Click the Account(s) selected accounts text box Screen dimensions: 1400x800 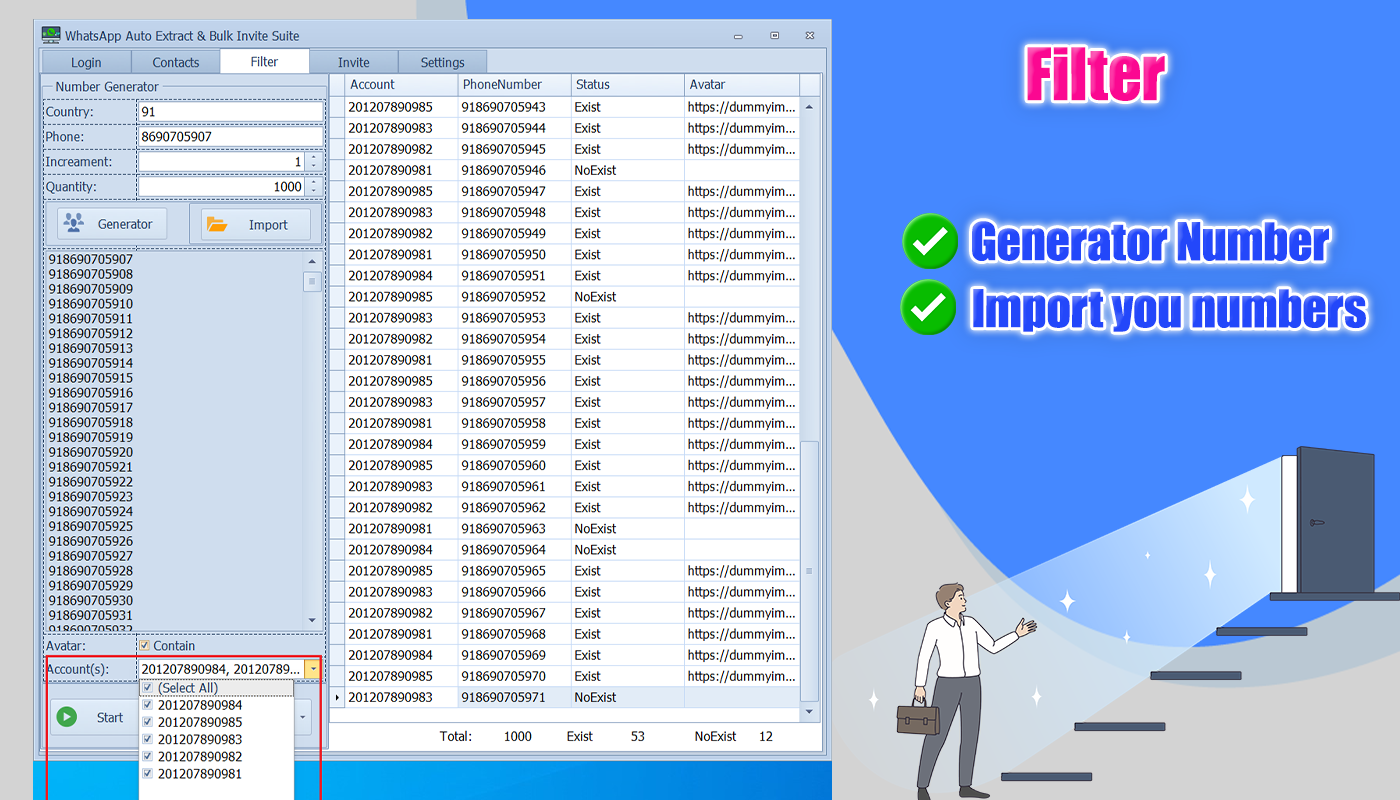[221, 669]
